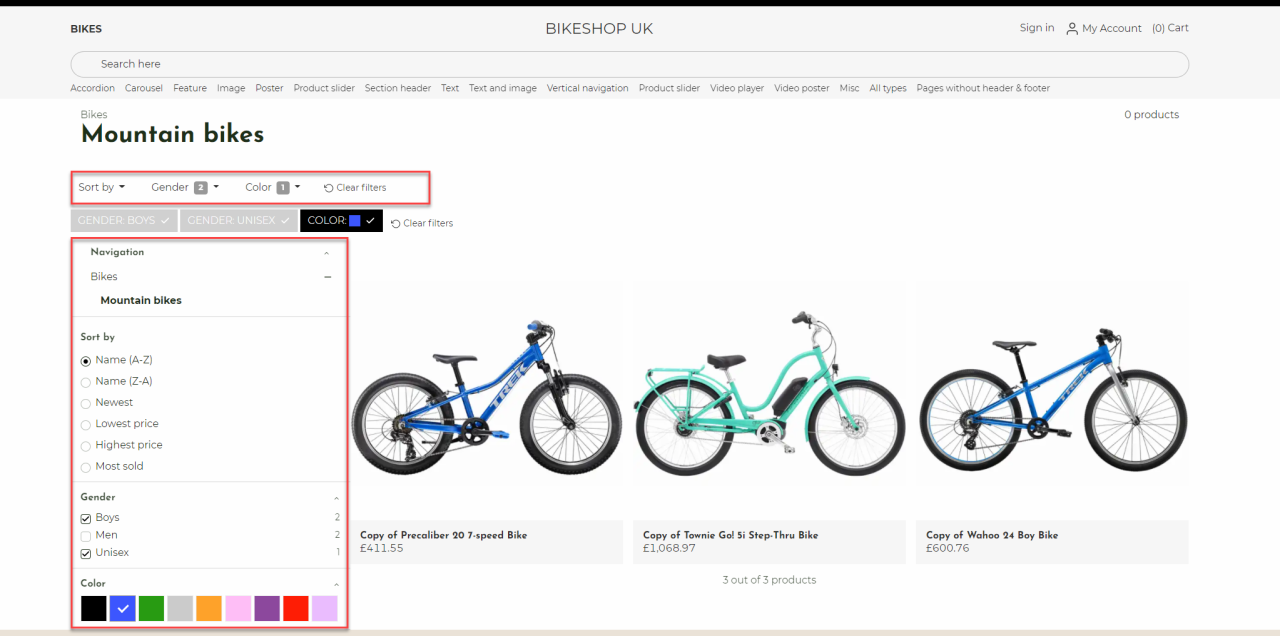The height and width of the screenshot is (636, 1280).
Task: Click the My Account user icon
Action: pyautogui.click(x=1072, y=29)
